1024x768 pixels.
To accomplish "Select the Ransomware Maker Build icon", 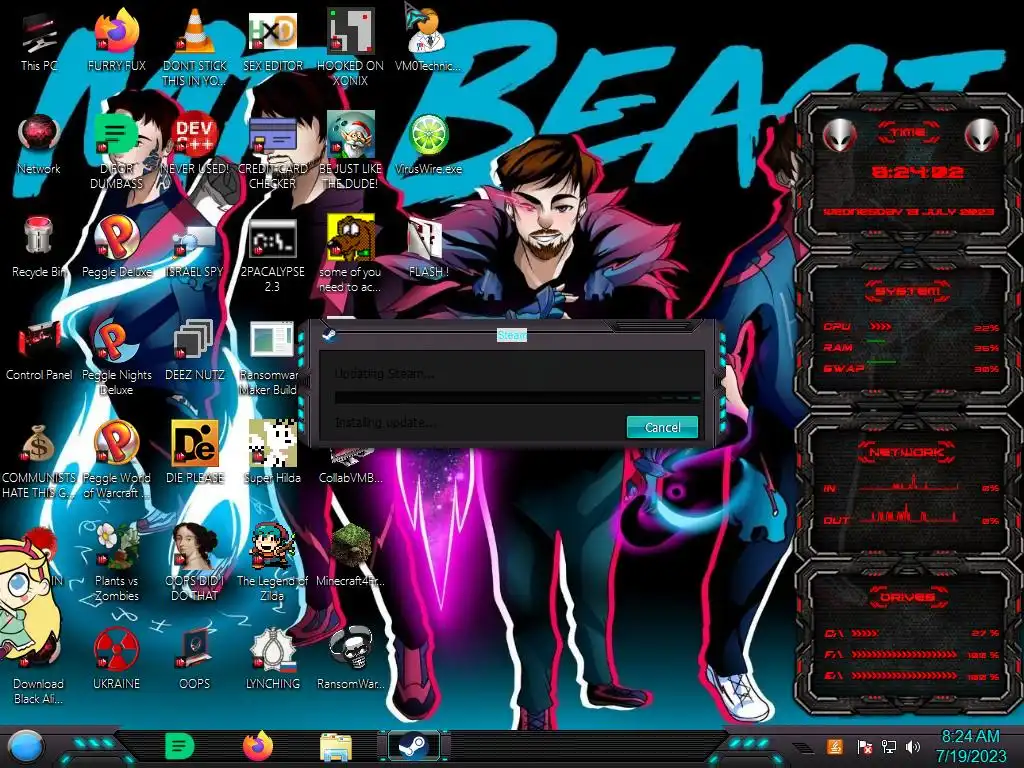I will pos(271,358).
